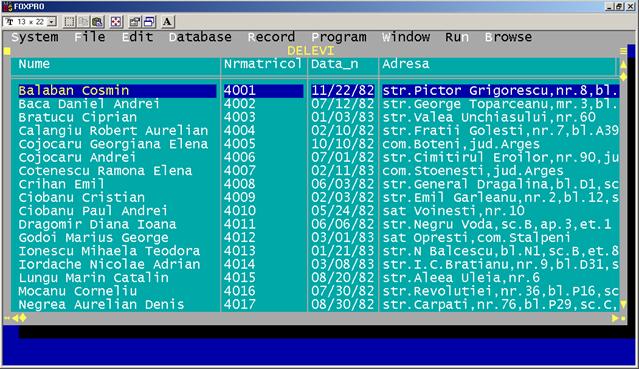Click birth date 08/20/82
Screen dimensions: 639x369
coord(343,278)
